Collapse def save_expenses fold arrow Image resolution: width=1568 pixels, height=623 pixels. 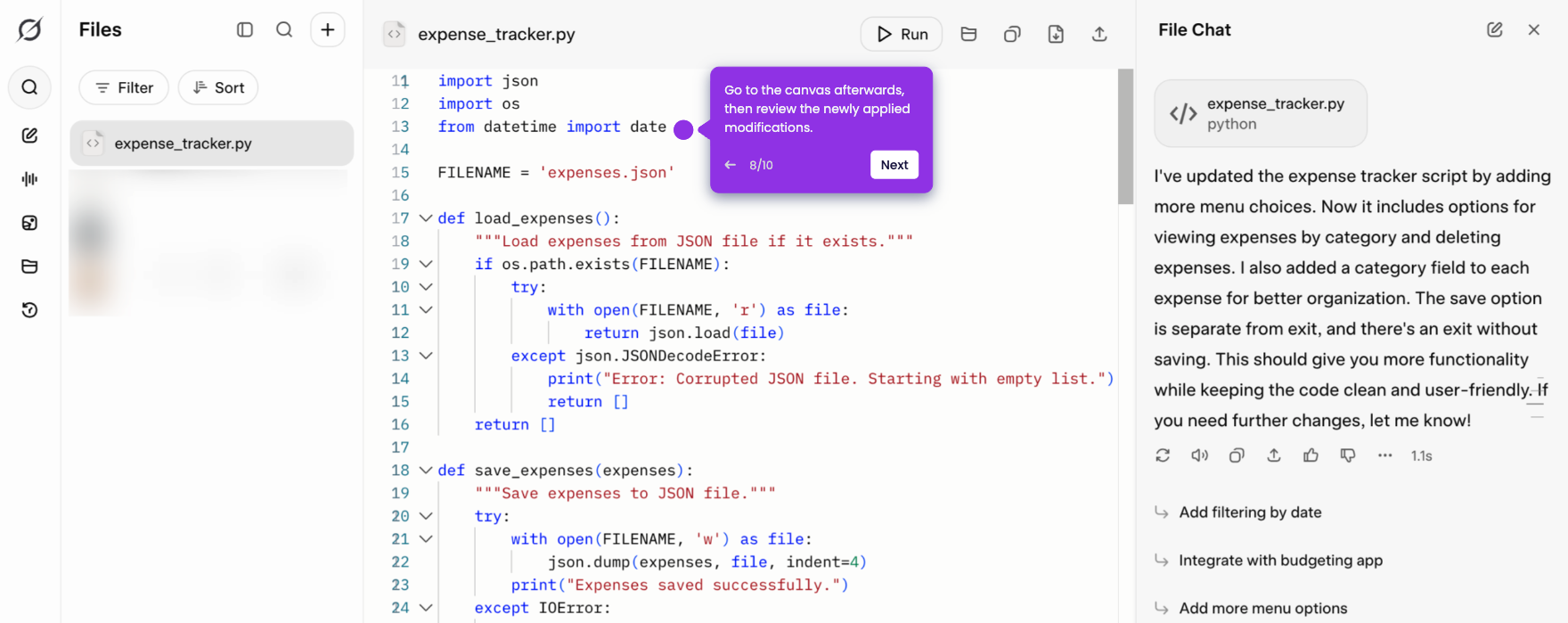426,471
